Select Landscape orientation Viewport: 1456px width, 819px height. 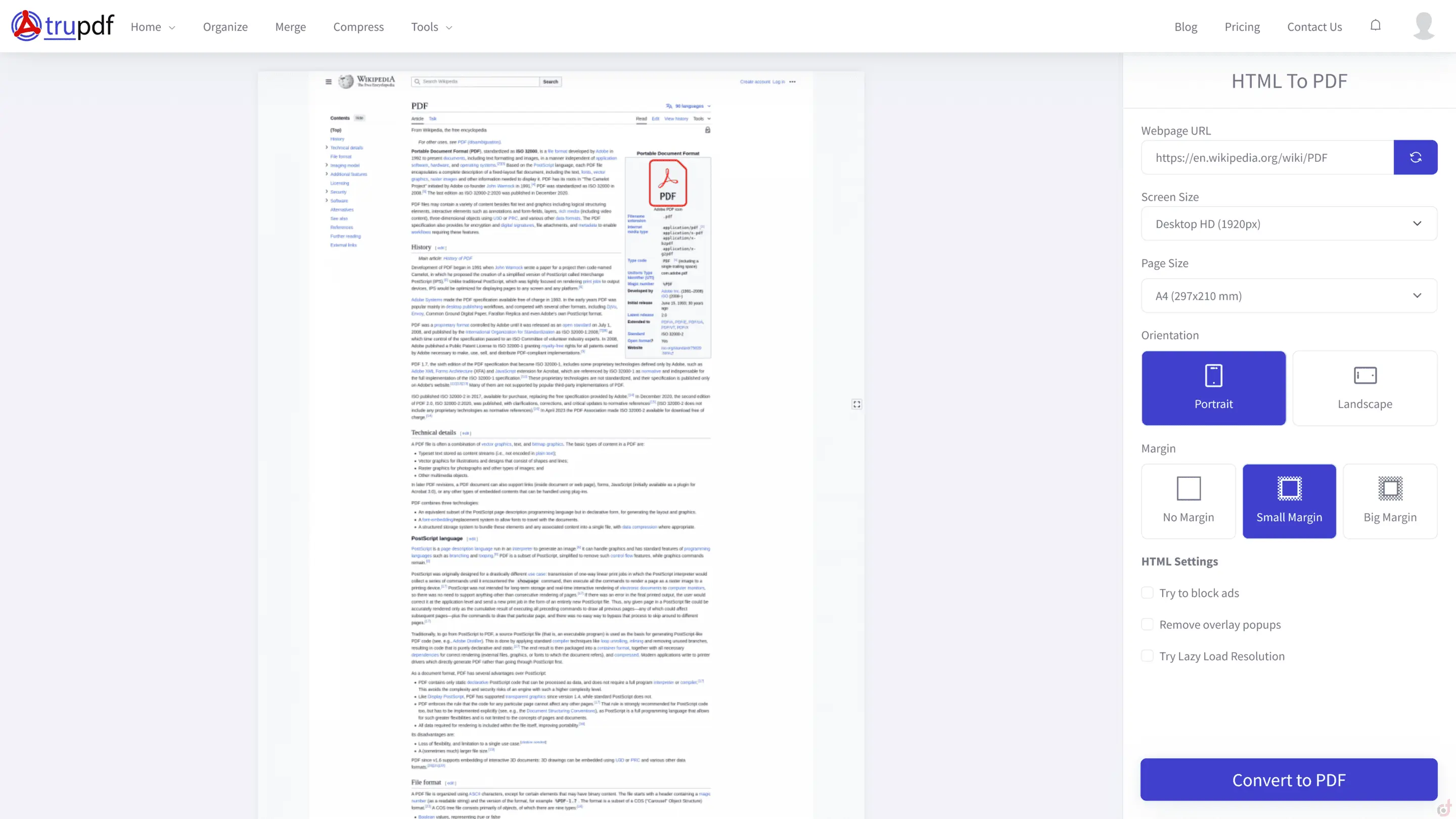tap(1364, 388)
